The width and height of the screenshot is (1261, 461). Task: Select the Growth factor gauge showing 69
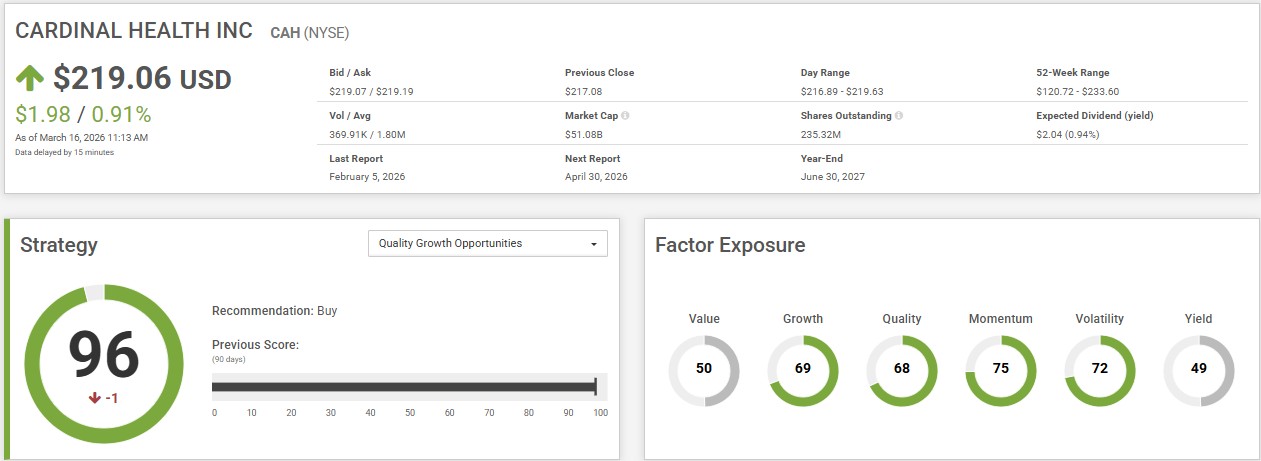803,369
